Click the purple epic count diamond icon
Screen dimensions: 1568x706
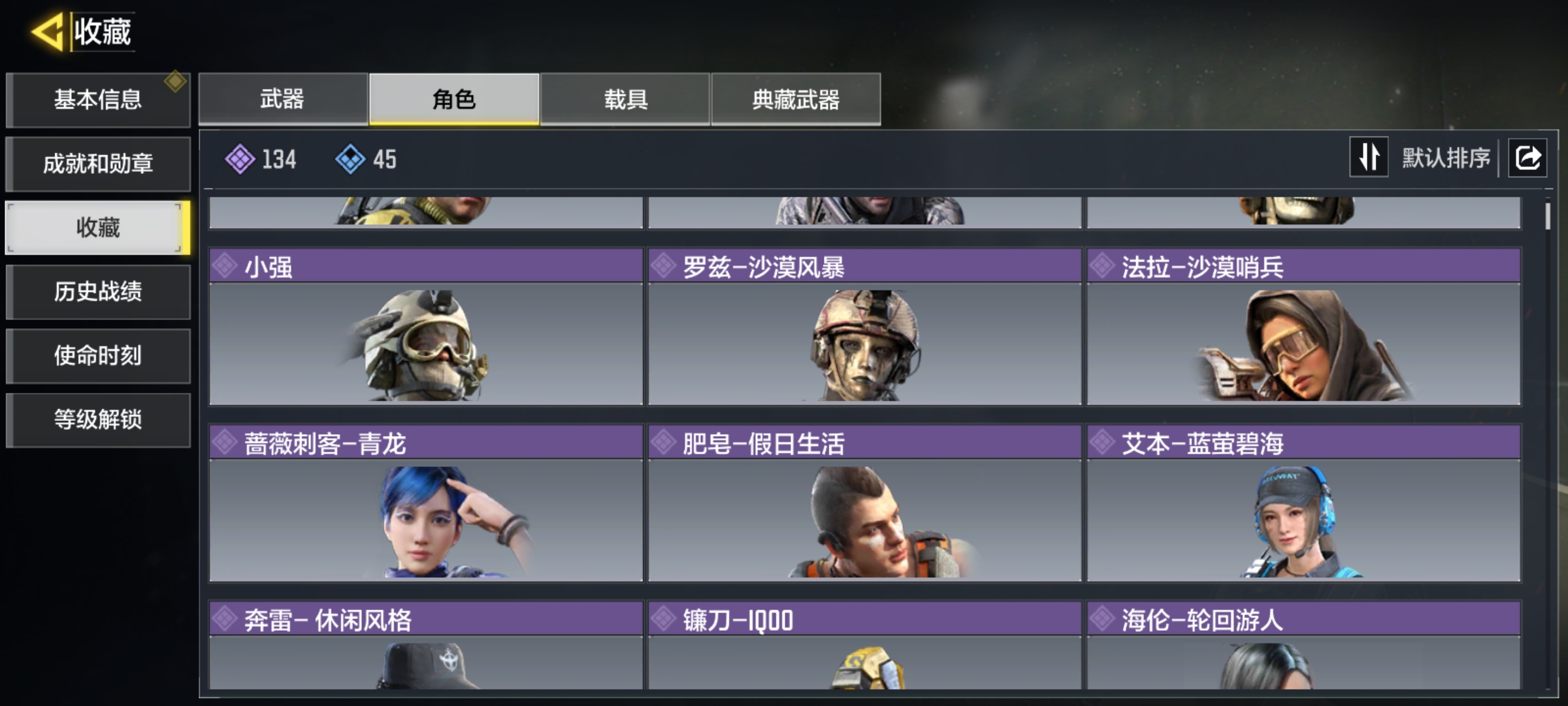[x=240, y=159]
